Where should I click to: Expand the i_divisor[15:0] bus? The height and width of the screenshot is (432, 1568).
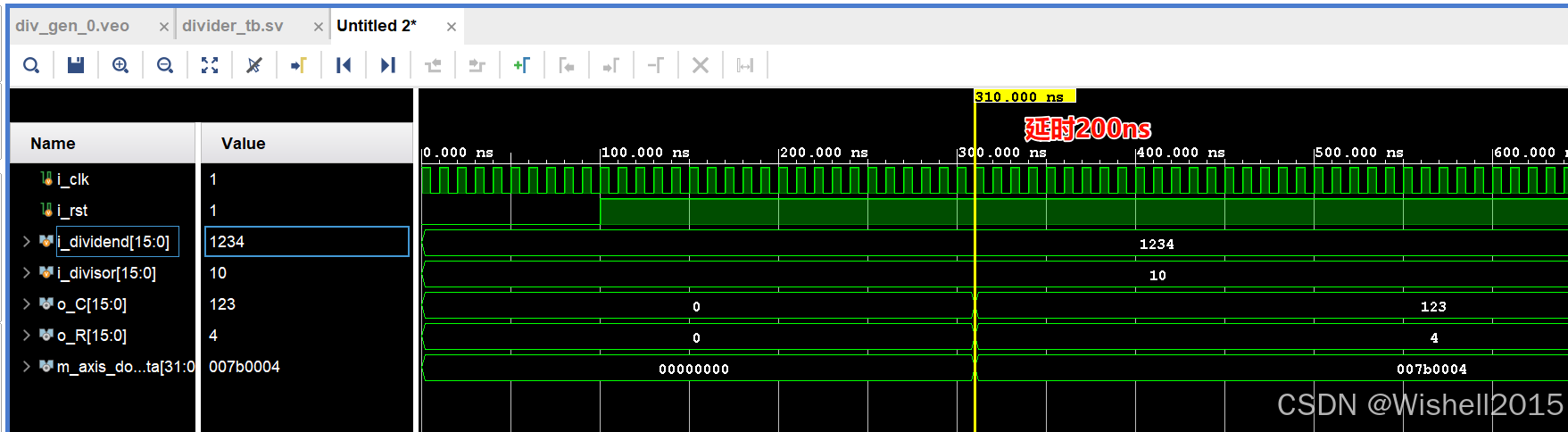tap(26, 273)
